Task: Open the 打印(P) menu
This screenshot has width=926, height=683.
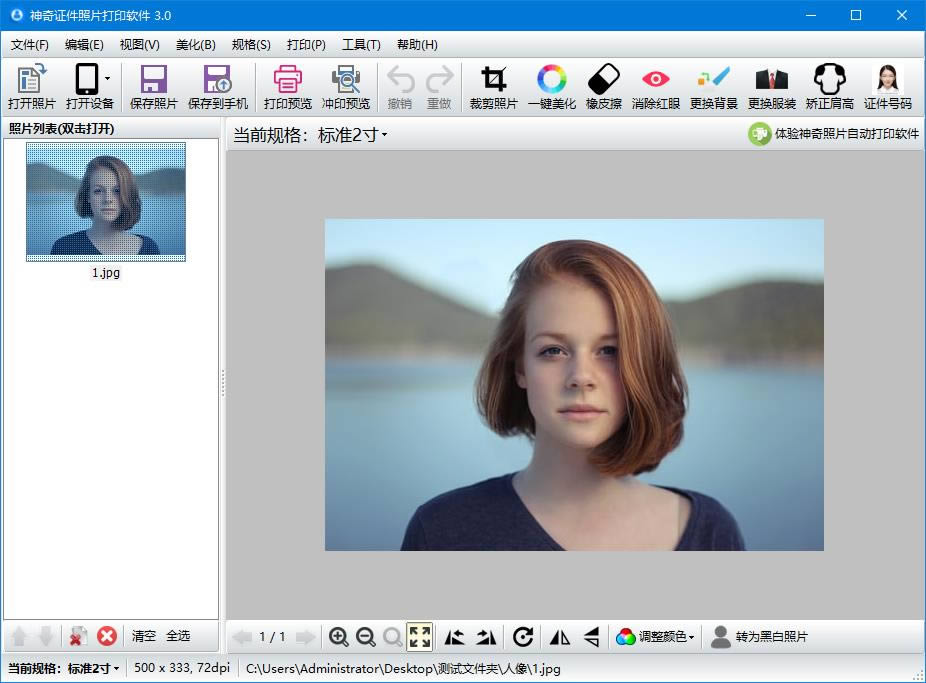Action: (x=306, y=45)
